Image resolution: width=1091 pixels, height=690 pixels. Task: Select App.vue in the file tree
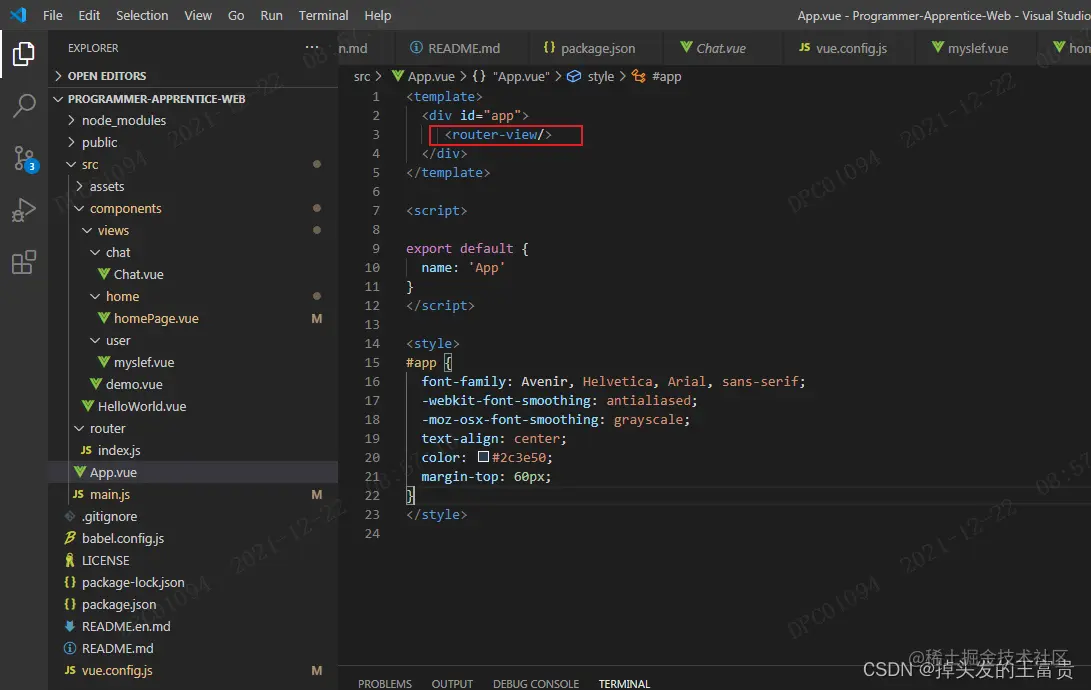pyautogui.click(x=193, y=472)
